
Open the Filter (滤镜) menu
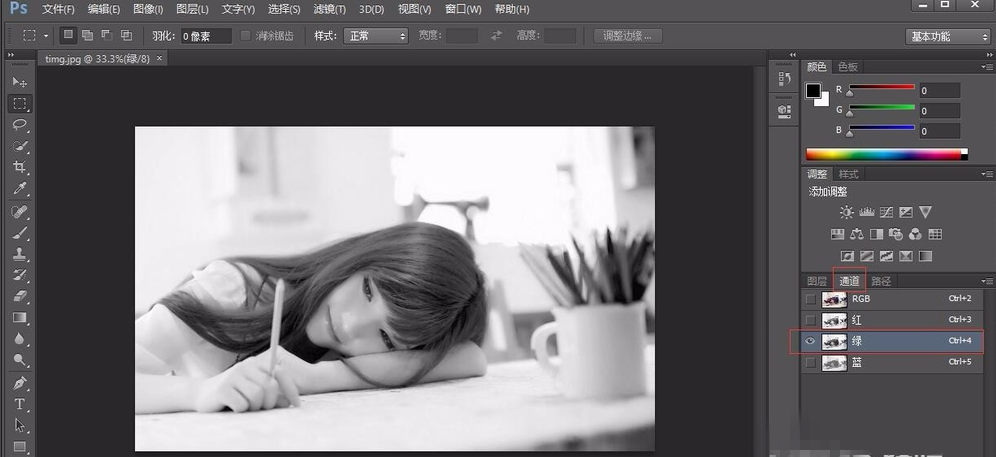click(x=328, y=9)
